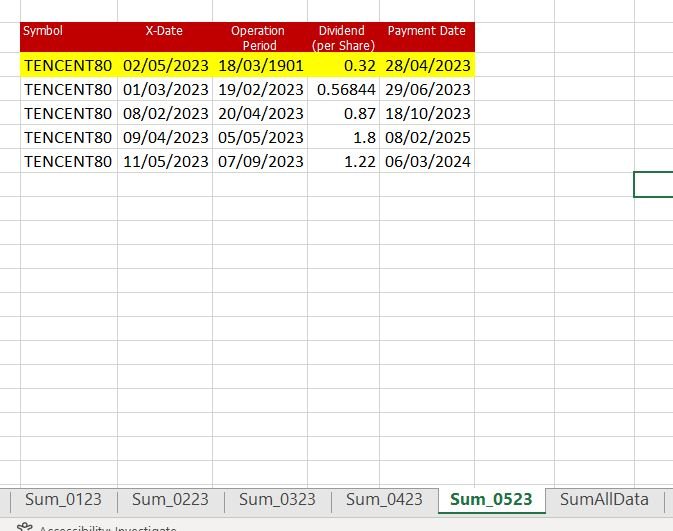673x531 pixels.
Task: Click the active Sum_0523 sheet tab
Action: (x=491, y=499)
